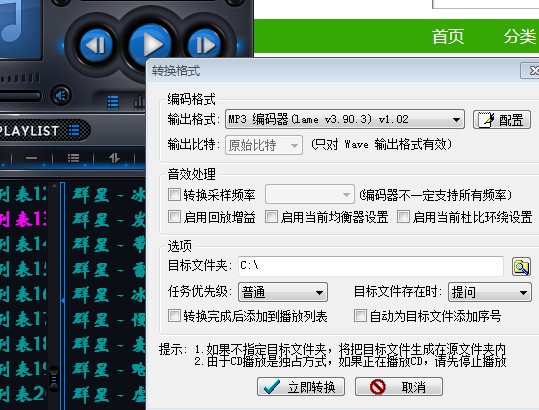Tick 转换完成后添加到播放列表 checkbox

(174, 315)
